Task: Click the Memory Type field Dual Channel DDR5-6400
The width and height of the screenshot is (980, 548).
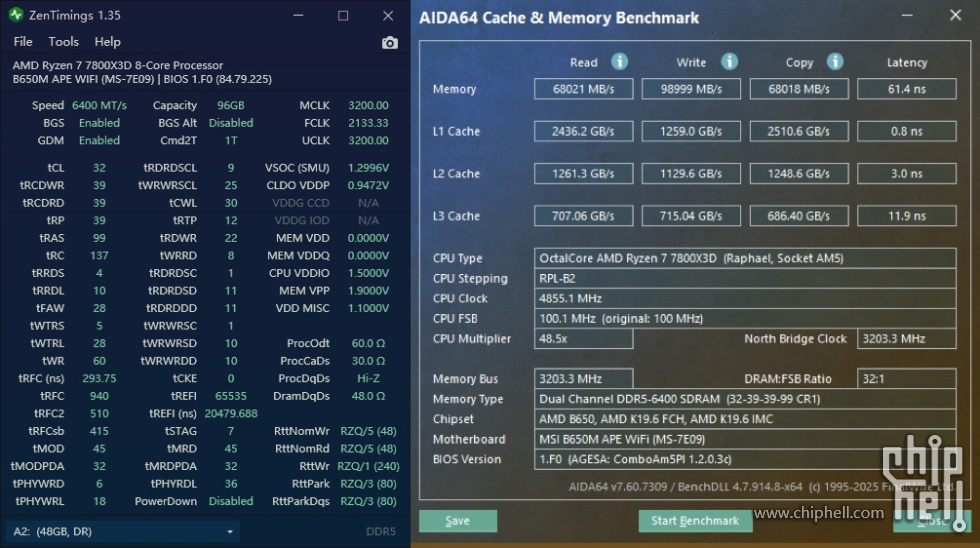Action: 745,399
